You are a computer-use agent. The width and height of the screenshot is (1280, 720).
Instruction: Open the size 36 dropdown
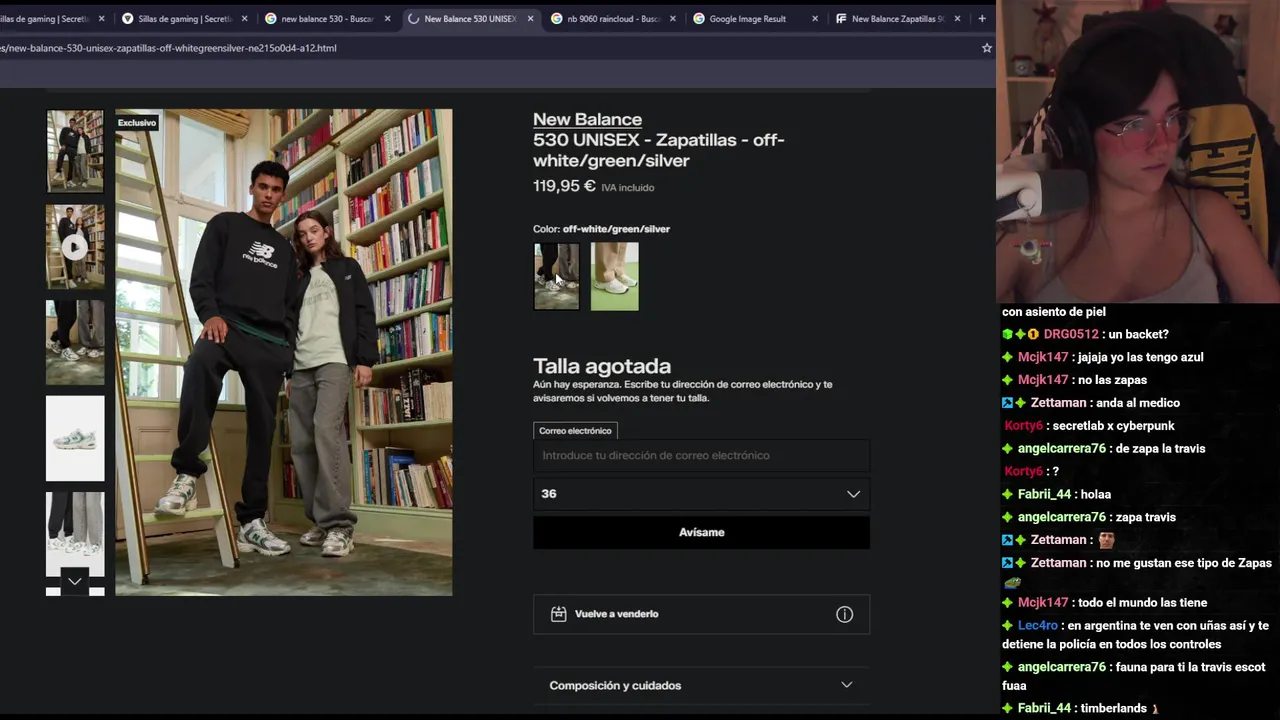(701, 494)
